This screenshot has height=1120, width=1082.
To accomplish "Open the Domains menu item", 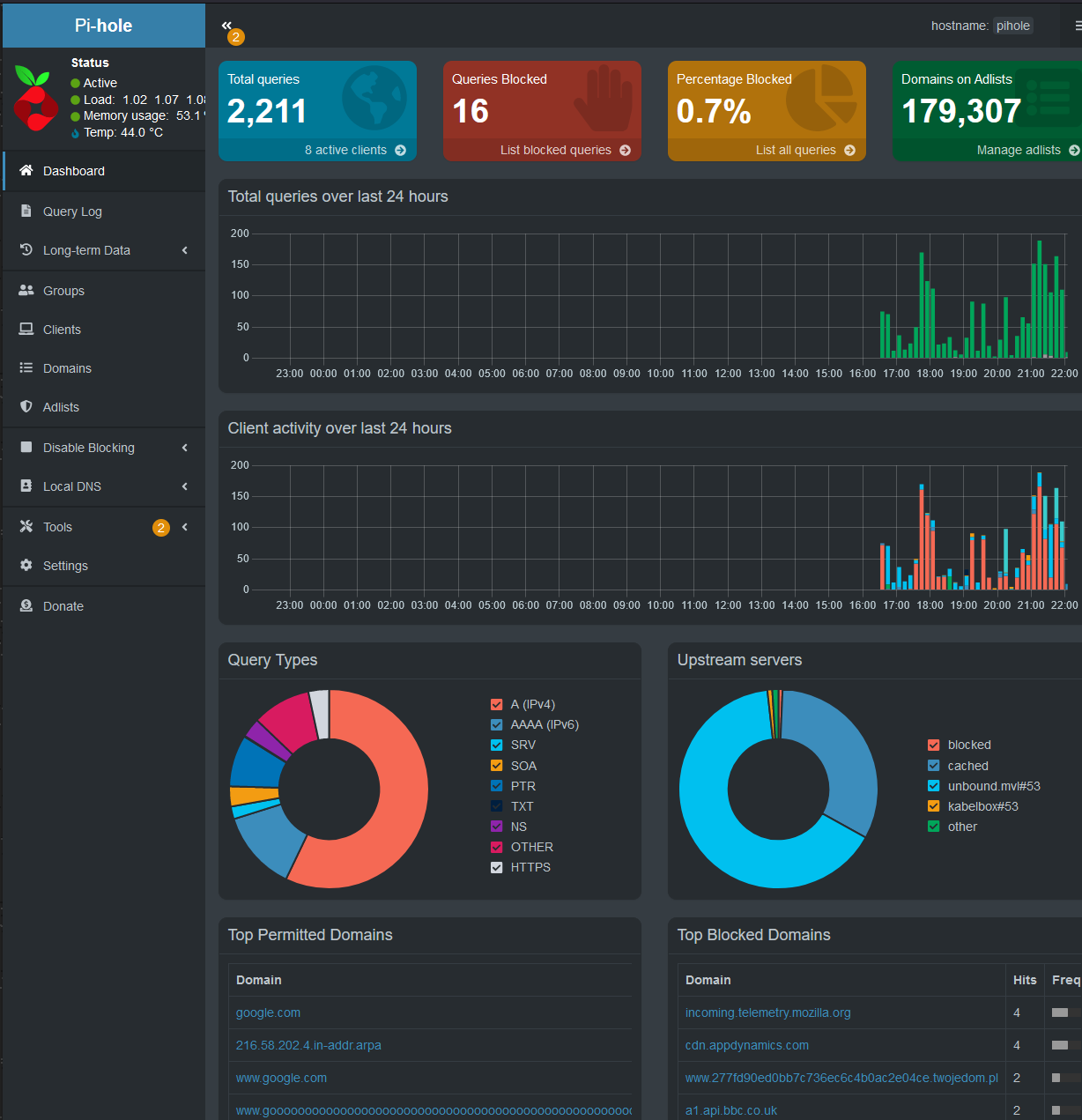I will [x=67, y=368].
